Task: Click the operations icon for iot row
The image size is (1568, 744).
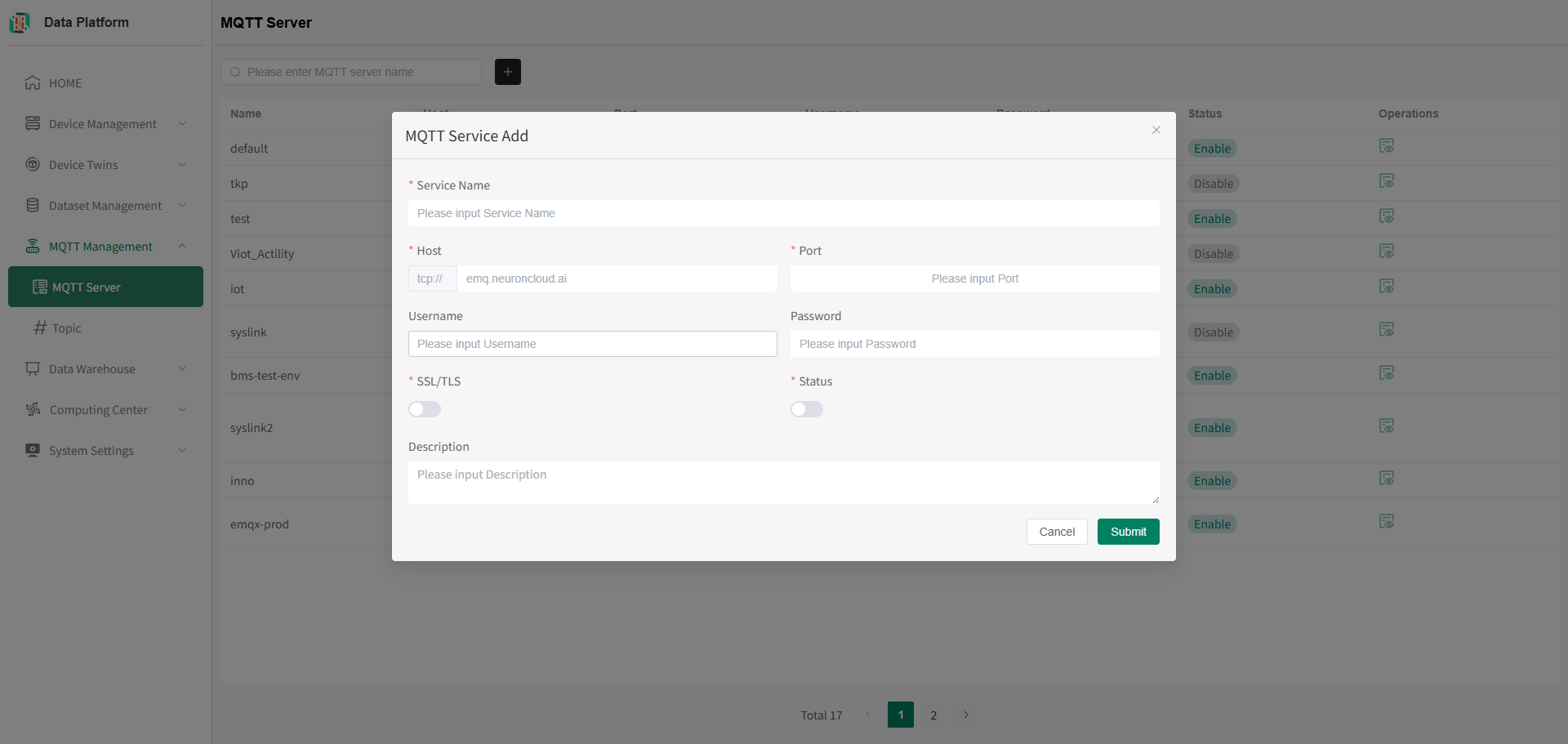Action: [1386, 287]
